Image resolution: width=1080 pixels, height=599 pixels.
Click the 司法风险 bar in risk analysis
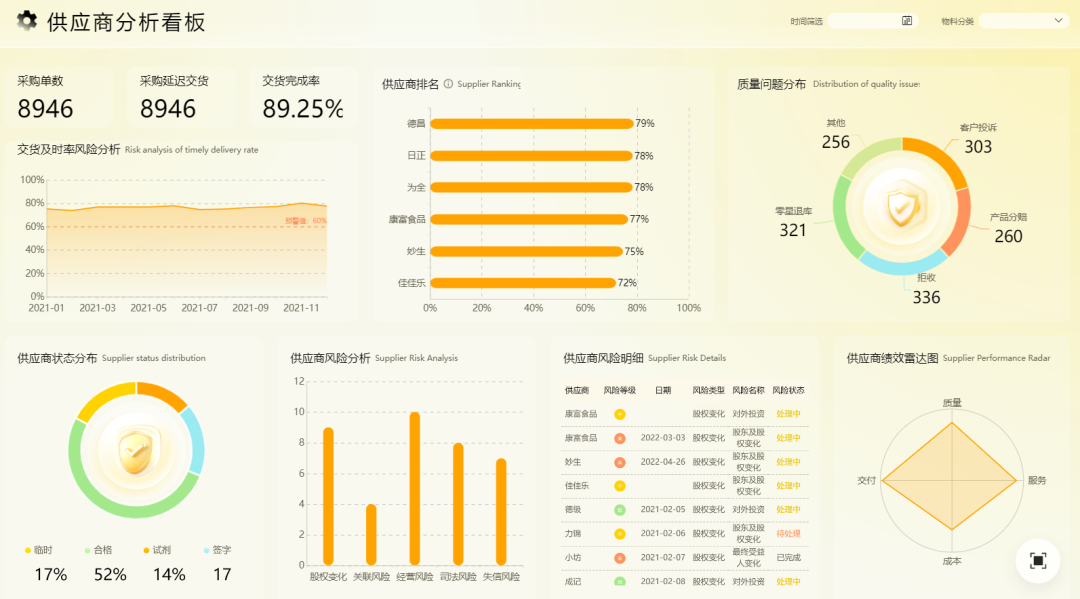458,504
